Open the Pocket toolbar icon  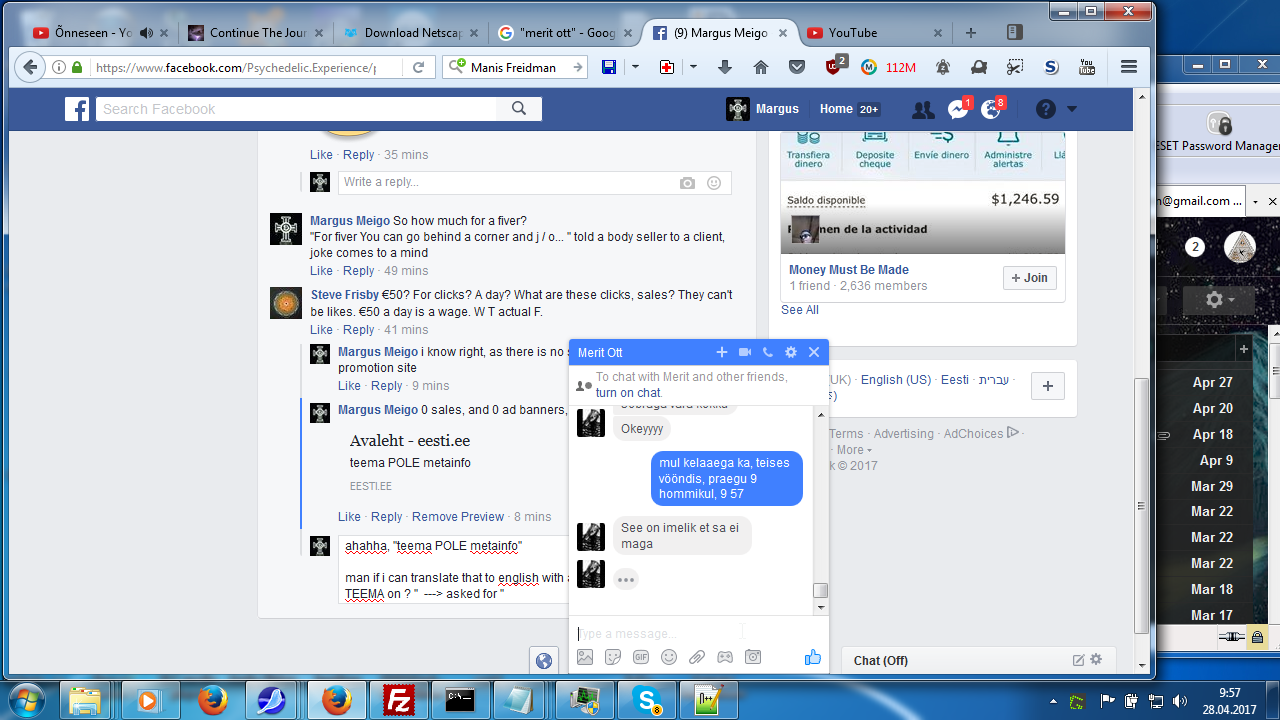(x=797, y=67)
